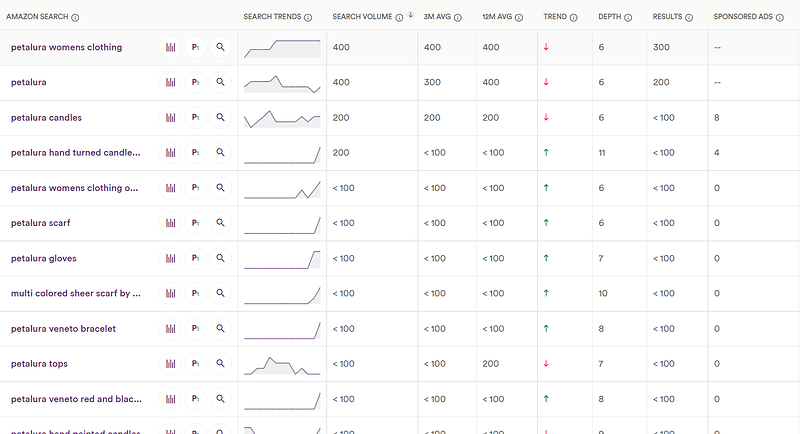This screenshot has width=800, height=434.
Task: Open keyword petalura womens clothing o...
Action: (x=74, y=188)
